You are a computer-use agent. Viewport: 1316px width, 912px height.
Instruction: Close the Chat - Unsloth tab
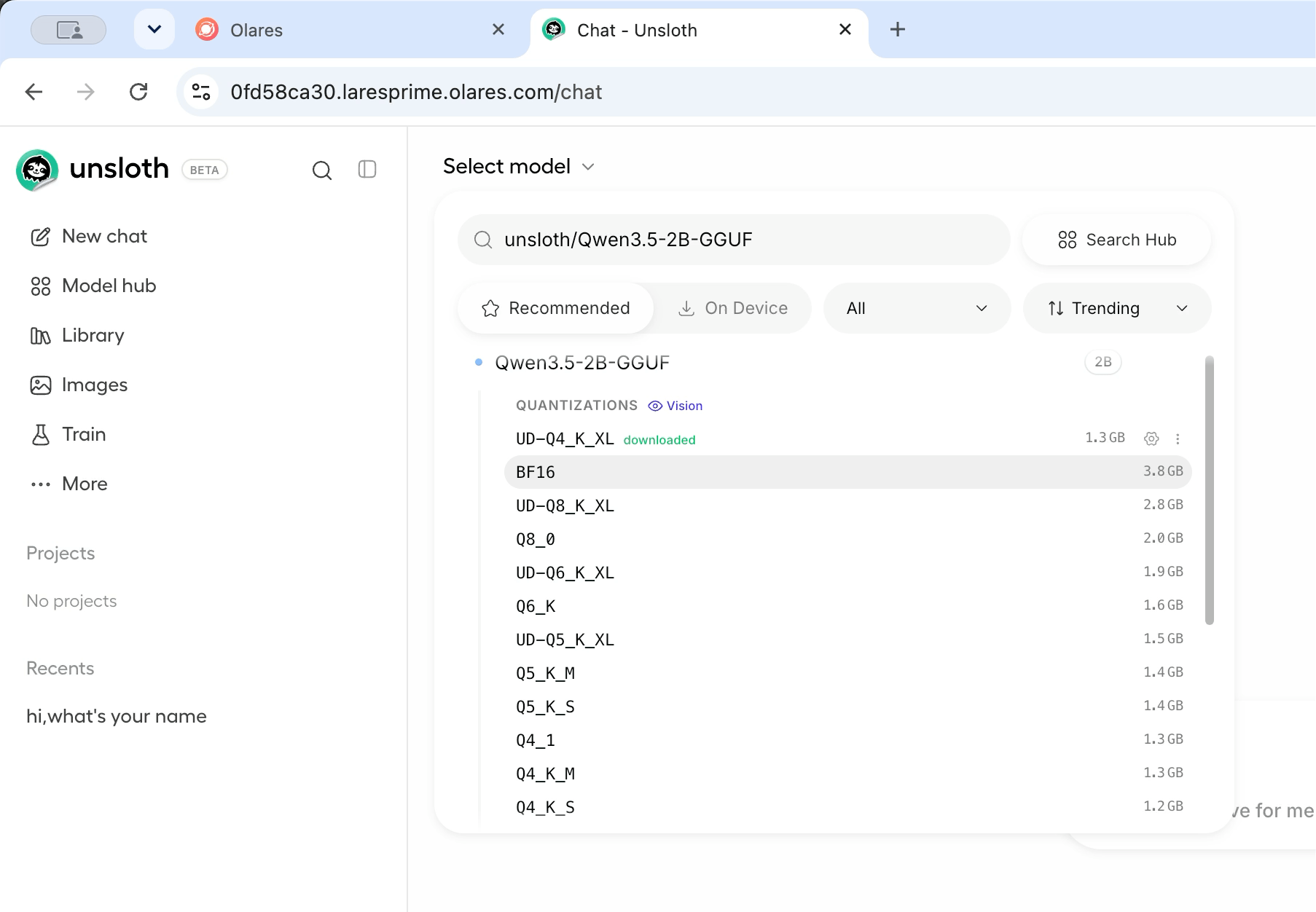click(845, 29)
